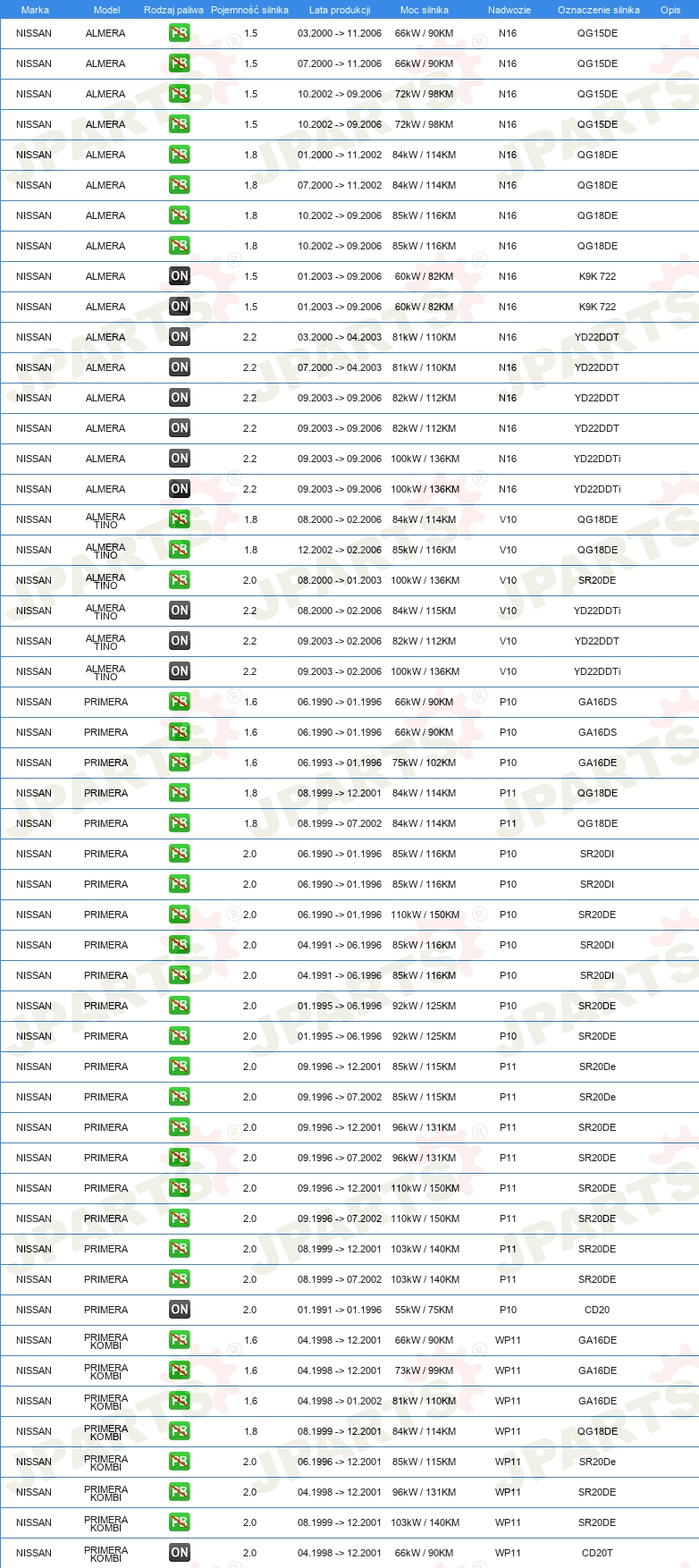This screenshot has height=1568, width=699.
Task: Click petrol icon for Primera Kombi 66kW / 90KM GA16DE row
Action: tap(180, 1340)
